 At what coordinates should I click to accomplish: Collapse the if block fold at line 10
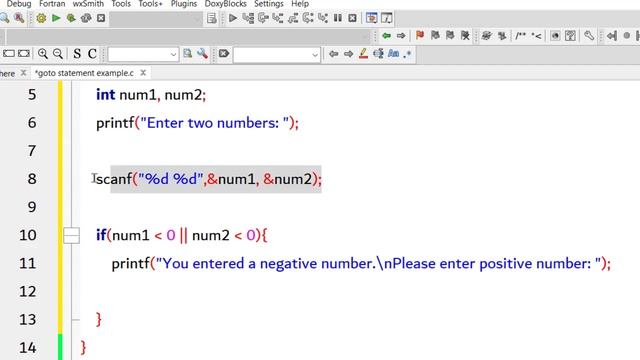tap(71, 236)
